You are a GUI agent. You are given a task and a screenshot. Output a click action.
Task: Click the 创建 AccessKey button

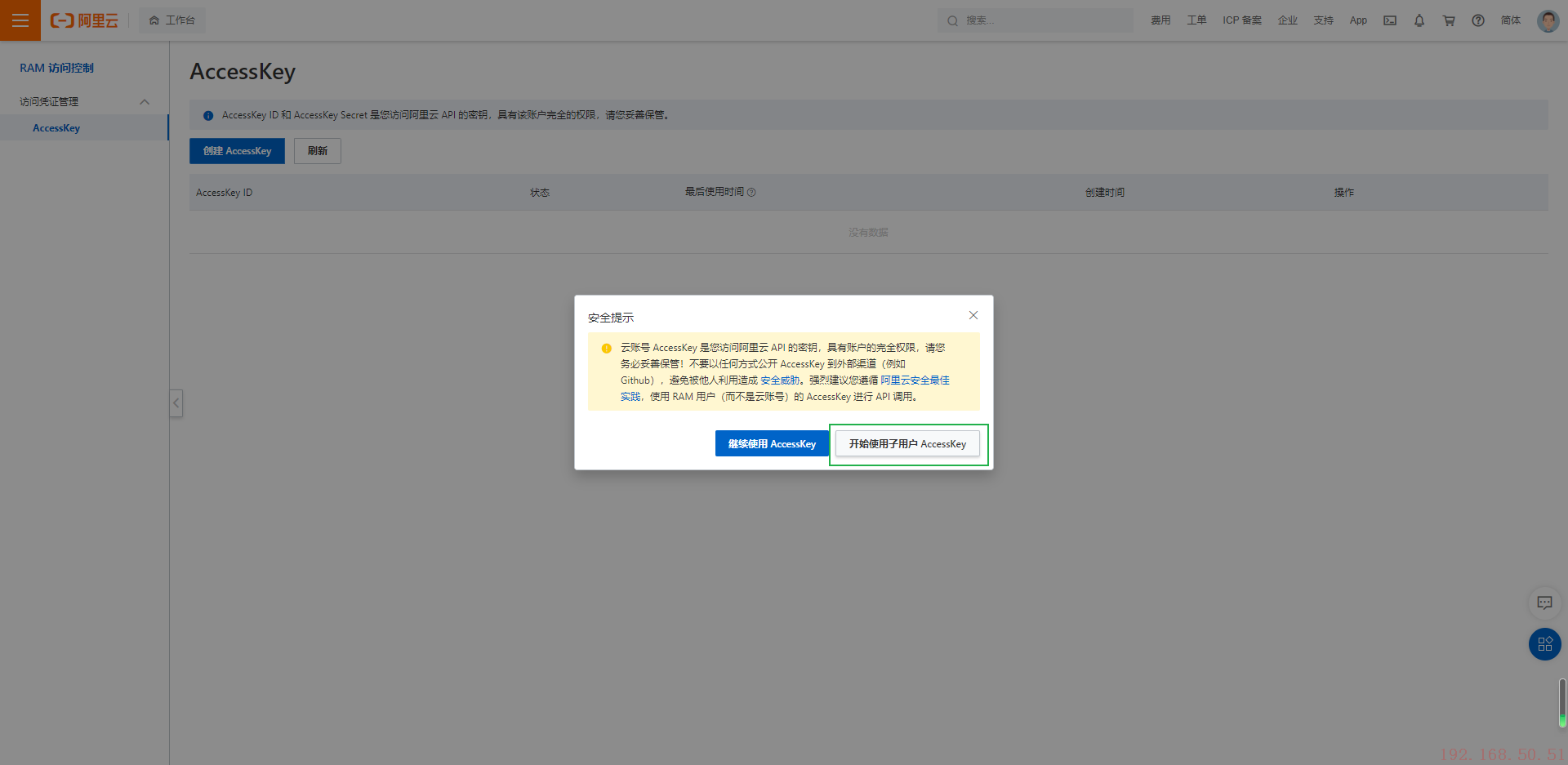click(x=237, y=151)
